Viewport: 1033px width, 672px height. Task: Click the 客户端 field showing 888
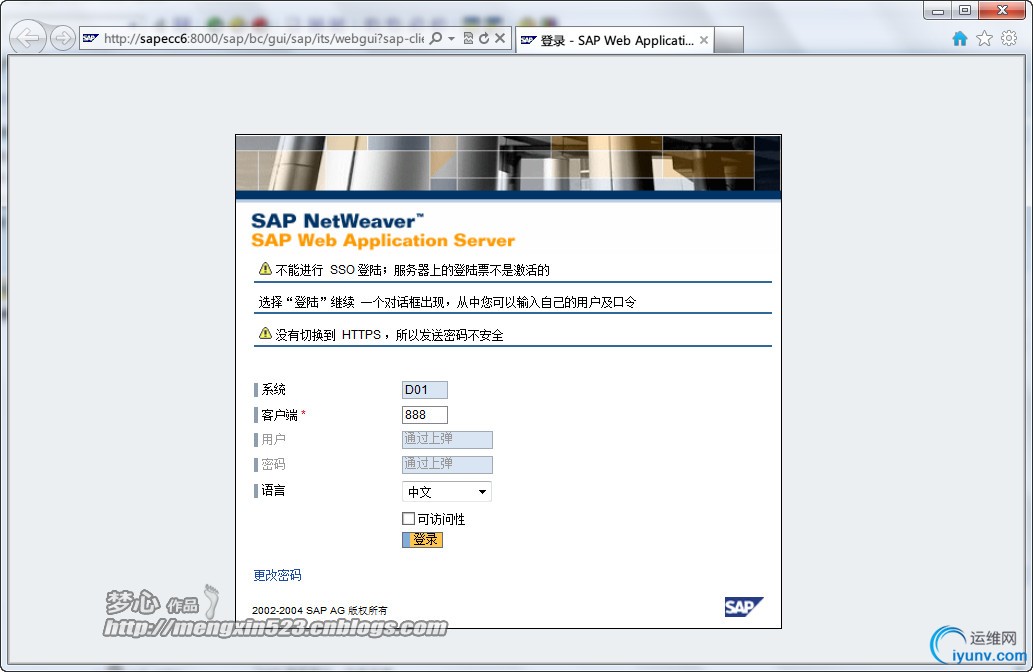(x=425, y=415)
